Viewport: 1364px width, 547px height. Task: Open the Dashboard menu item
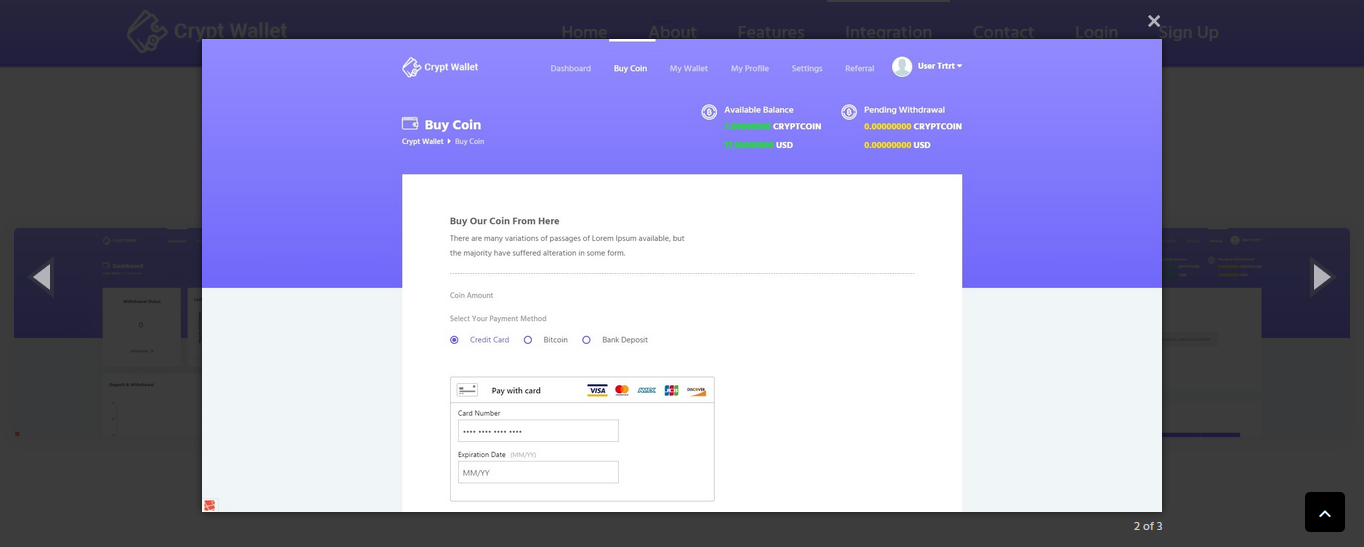click(570, 69)
